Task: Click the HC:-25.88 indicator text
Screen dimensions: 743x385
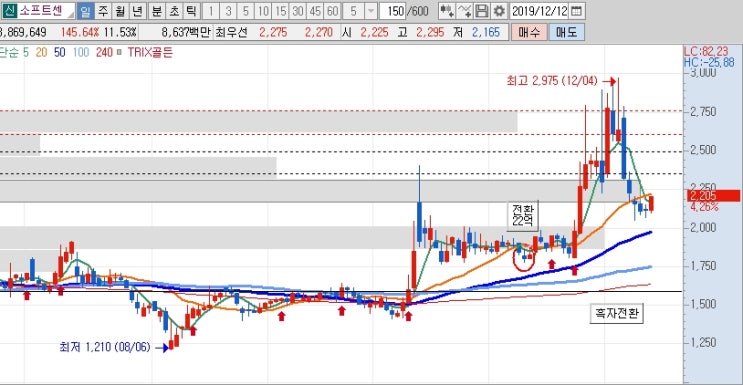Action: point(708,62)
